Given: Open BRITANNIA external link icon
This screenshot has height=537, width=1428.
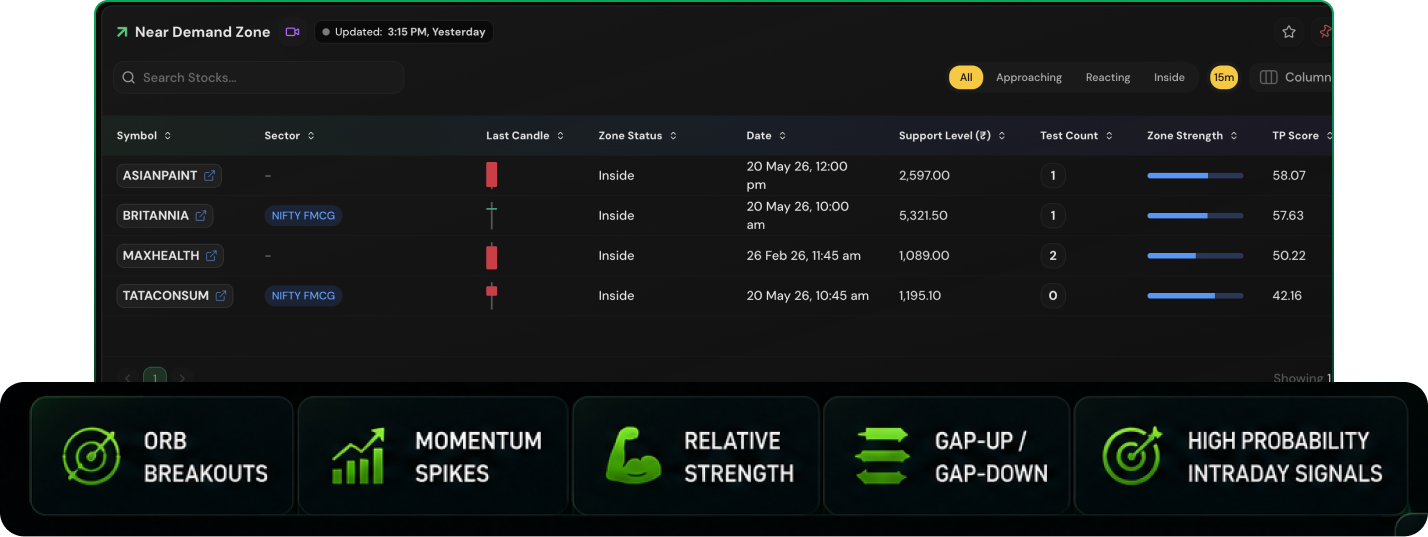Looking at the screenshot, I should [x=201, y=216].
